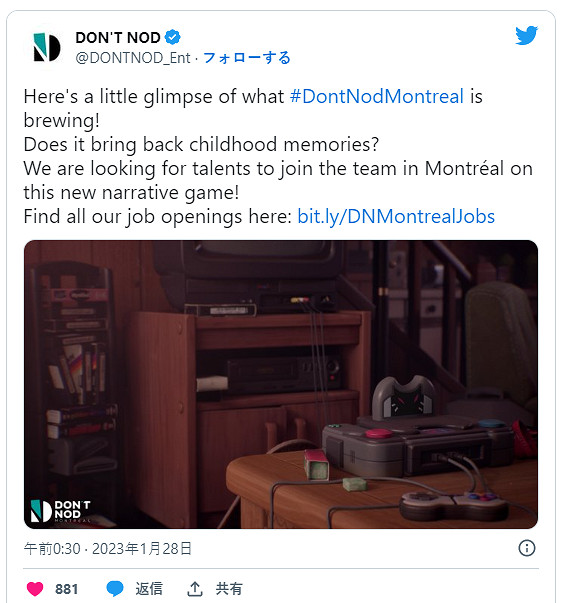Open the #DontNodMontreal hashtag
Viewport: 561px width, 603px height.
(376, 96)
